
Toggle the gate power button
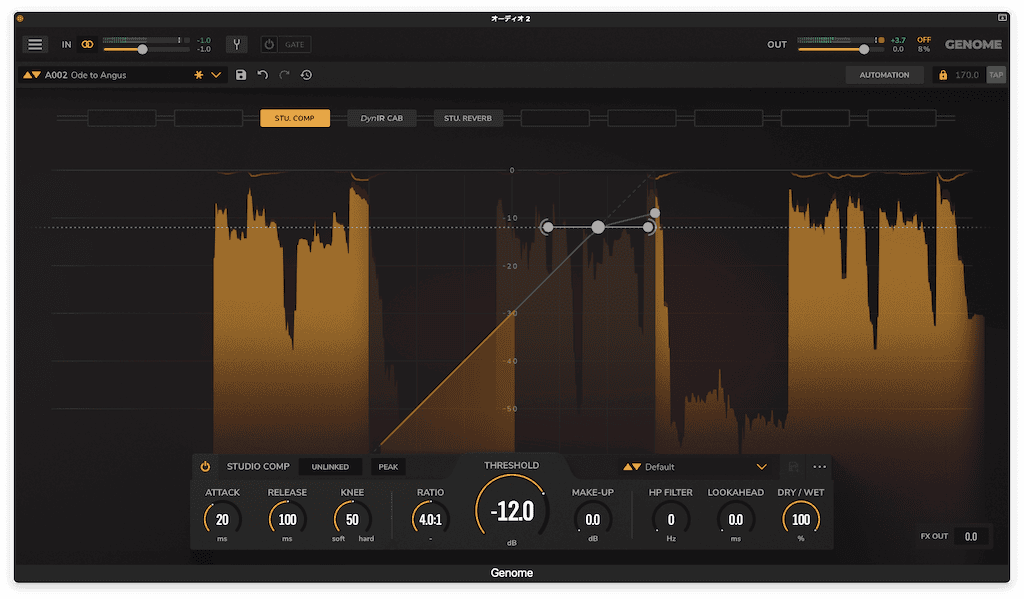click(269, 44)
